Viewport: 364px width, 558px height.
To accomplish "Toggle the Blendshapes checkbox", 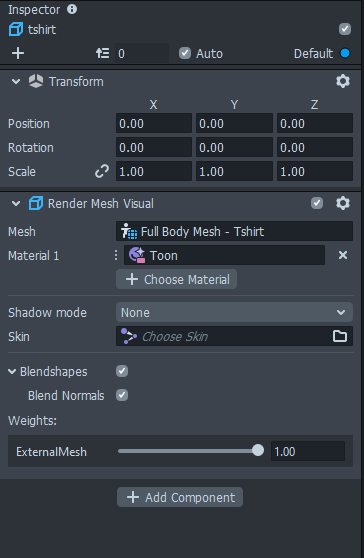I will pos(122,371).
